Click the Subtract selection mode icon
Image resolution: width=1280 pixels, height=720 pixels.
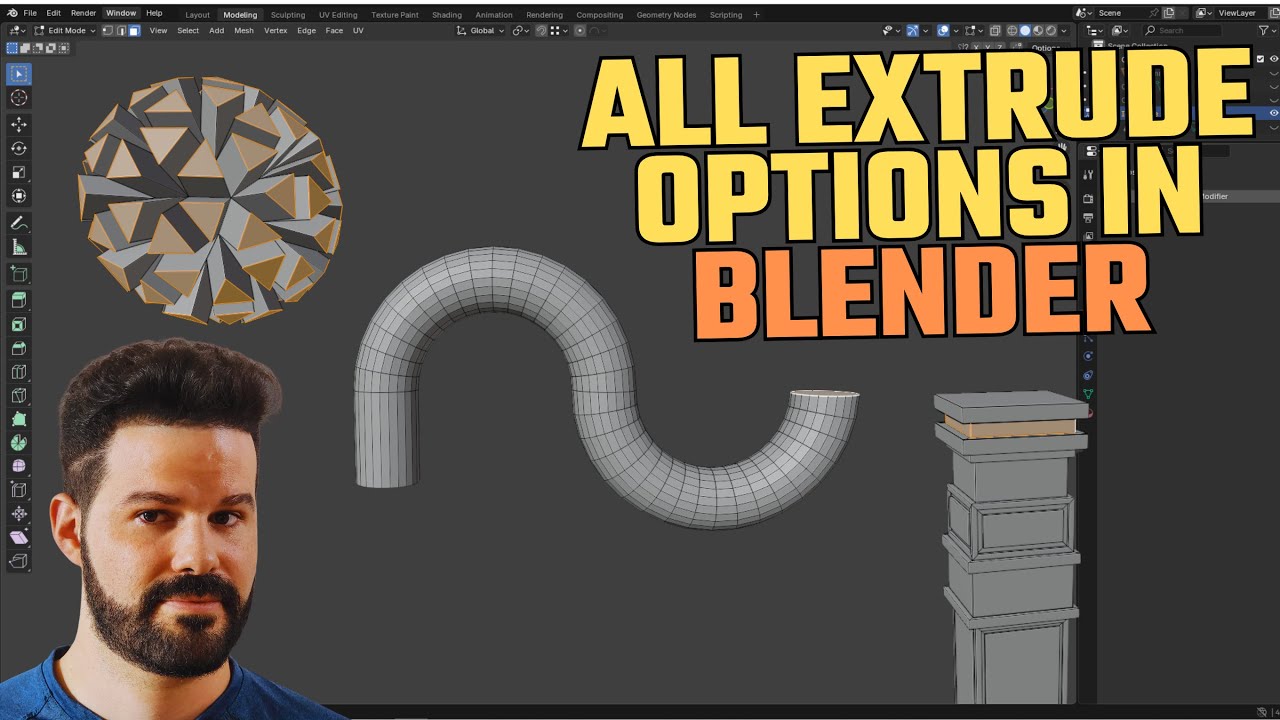[x=37, y=48]
